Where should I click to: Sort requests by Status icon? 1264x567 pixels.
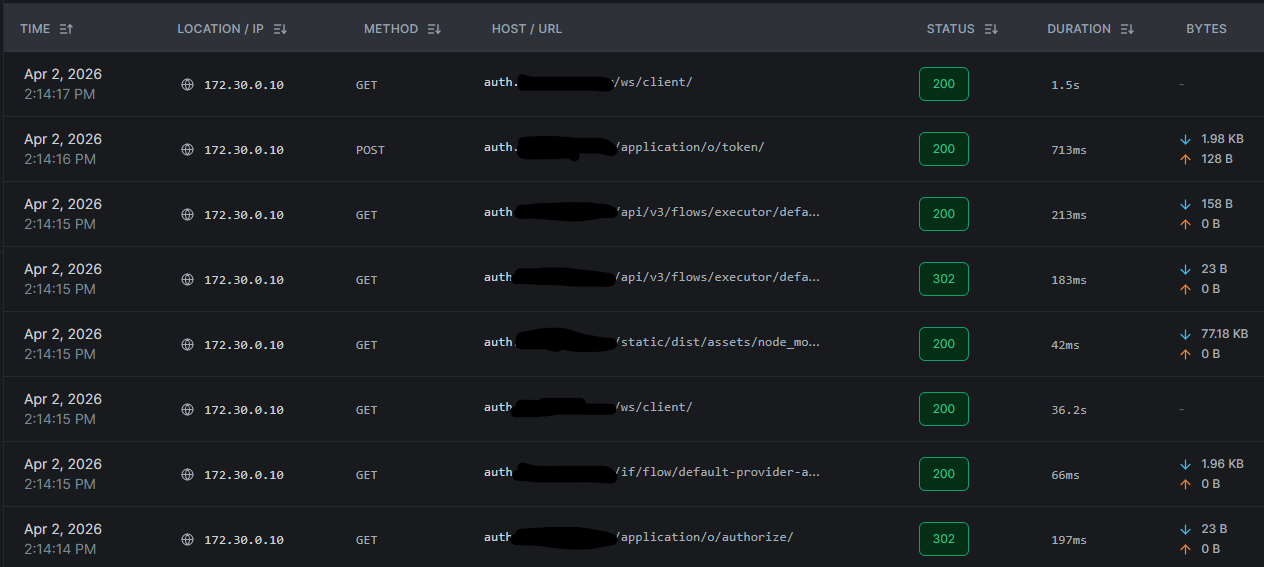click(991, 29)
